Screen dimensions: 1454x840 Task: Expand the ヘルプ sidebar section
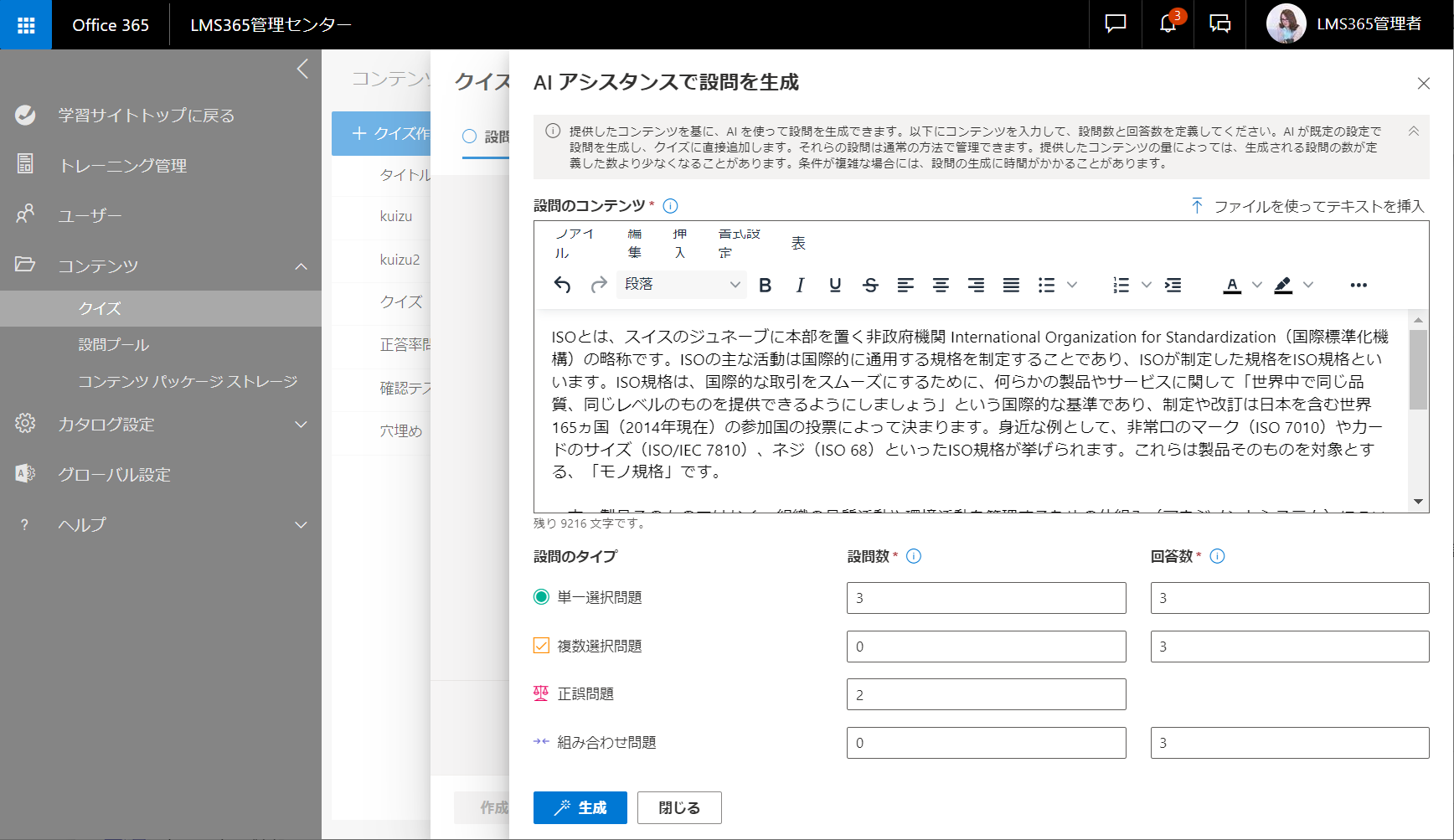coord(302,525)
